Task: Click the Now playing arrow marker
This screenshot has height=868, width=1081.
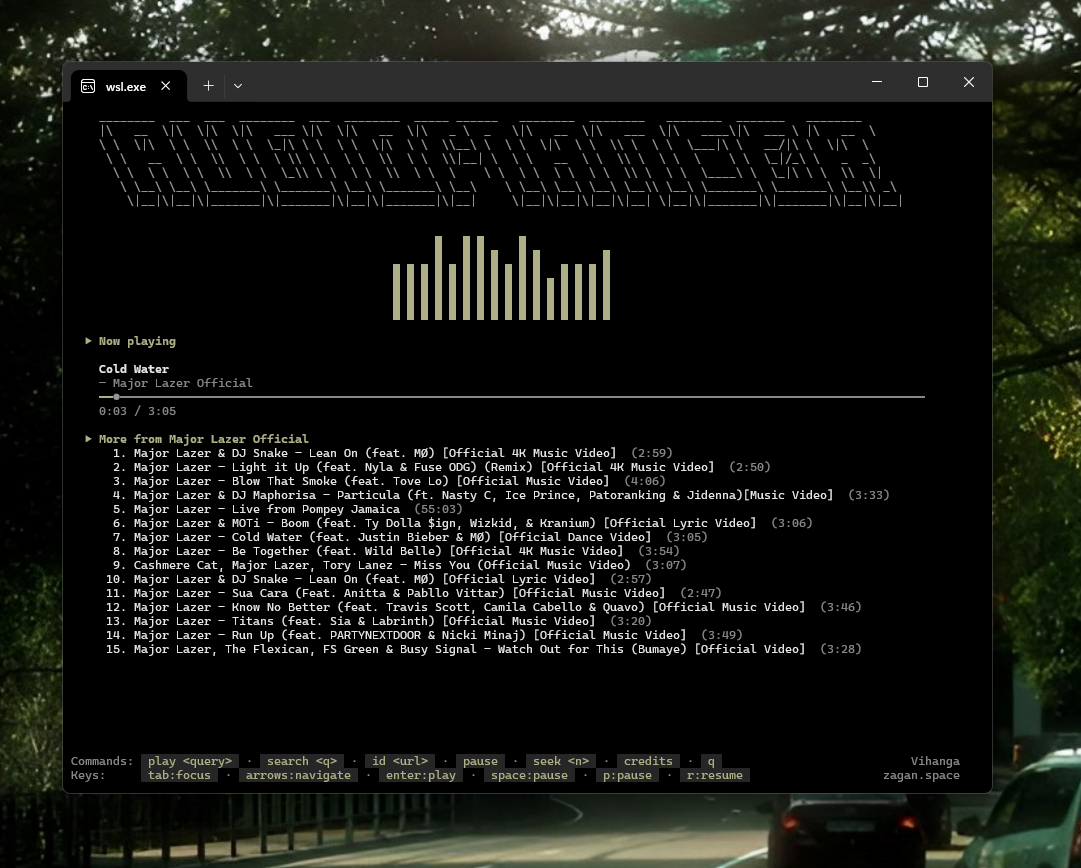Action: click(x=88, y=341)
